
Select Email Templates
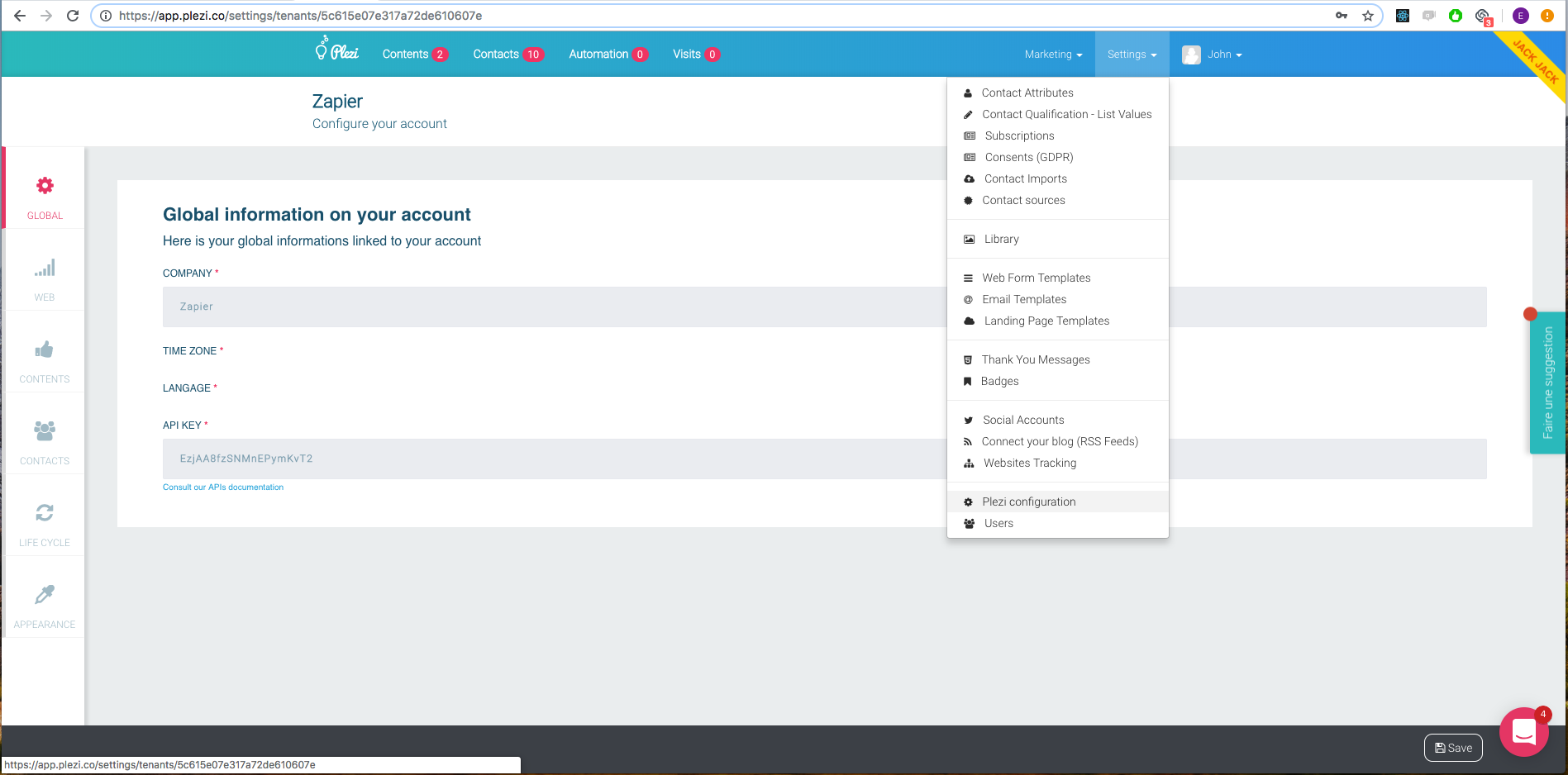pyautogui.click(x=1058, y=299)
